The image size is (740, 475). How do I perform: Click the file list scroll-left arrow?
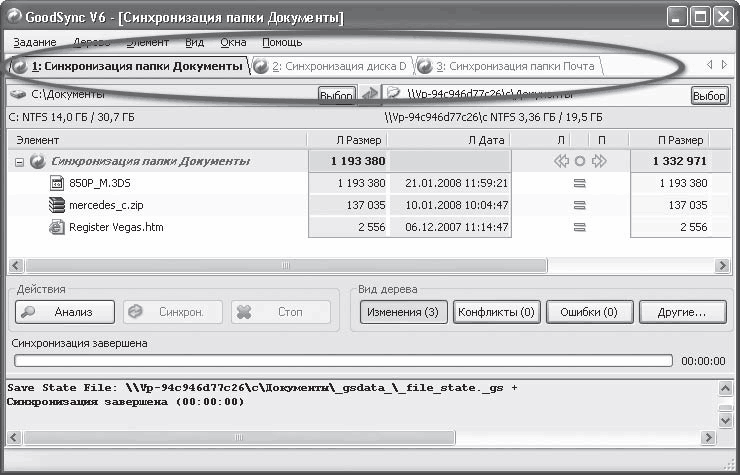[x=16, y=265]
